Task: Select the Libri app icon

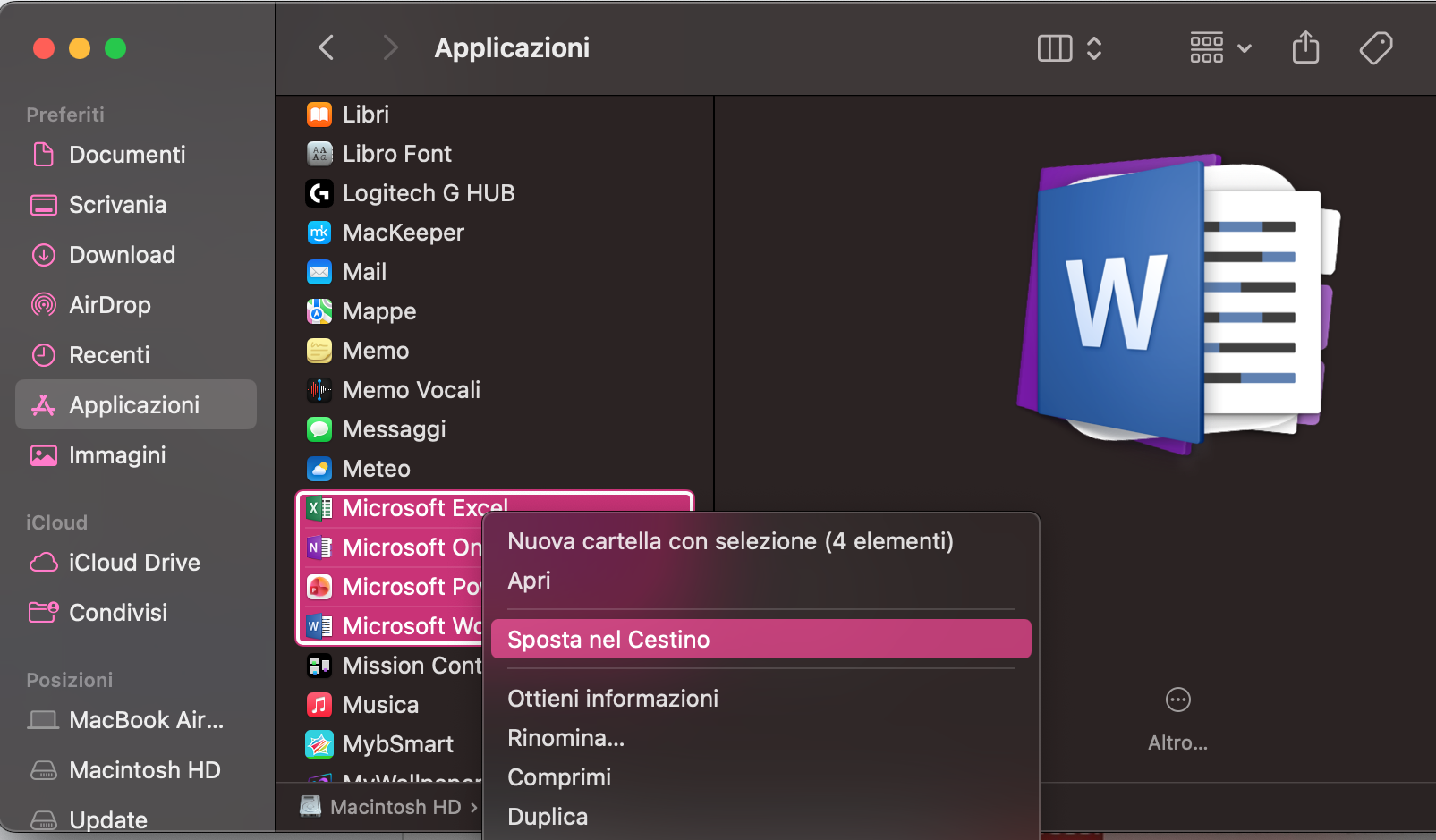Action: (319, 115)
